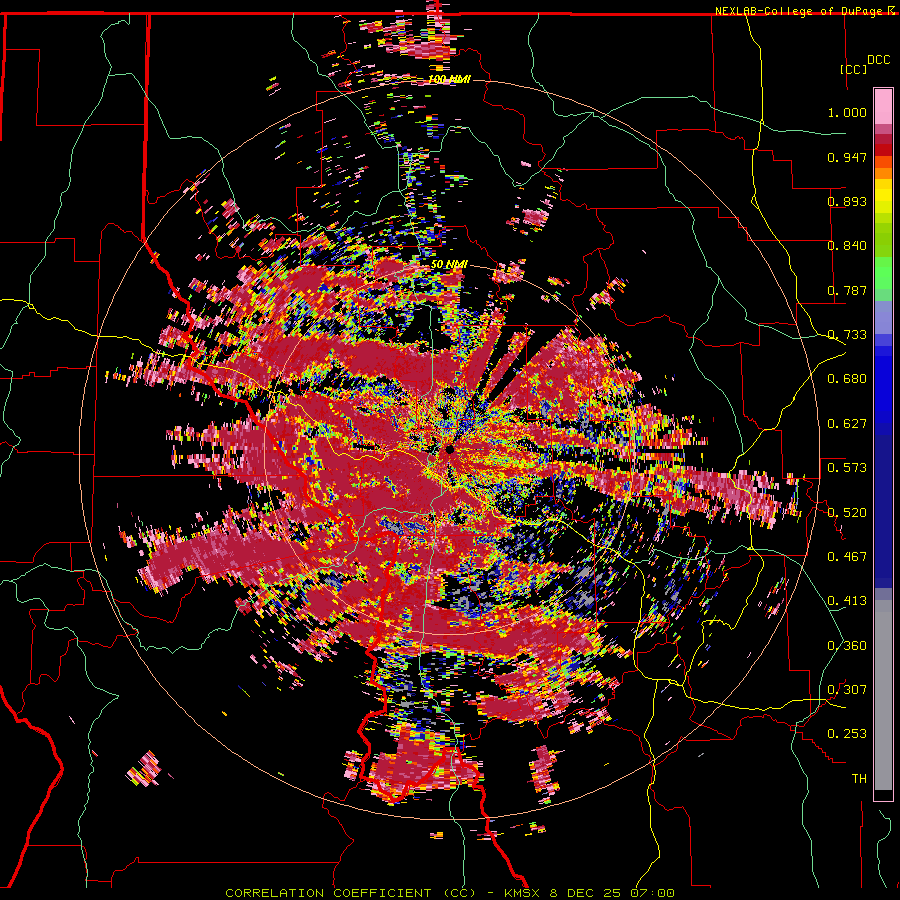Select the DCC label above the color scale
Viewport: 900px width, 900px height.
[x=878, y=60]
